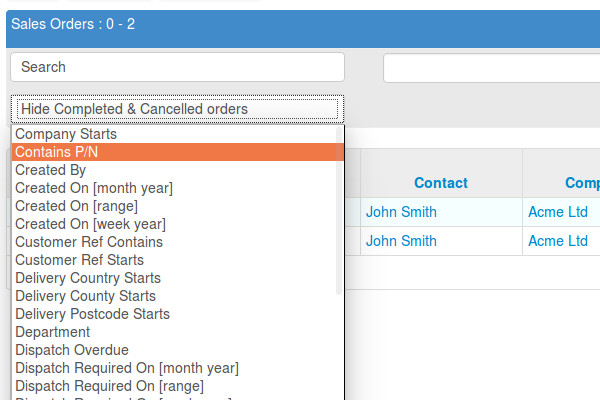This screenshot has width=600, height=400.
Task: Select the Created On [week year] option
Action: [x=90, y=224]
